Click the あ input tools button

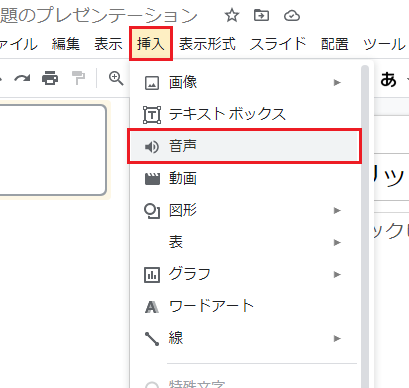click(x=389, y=79)
